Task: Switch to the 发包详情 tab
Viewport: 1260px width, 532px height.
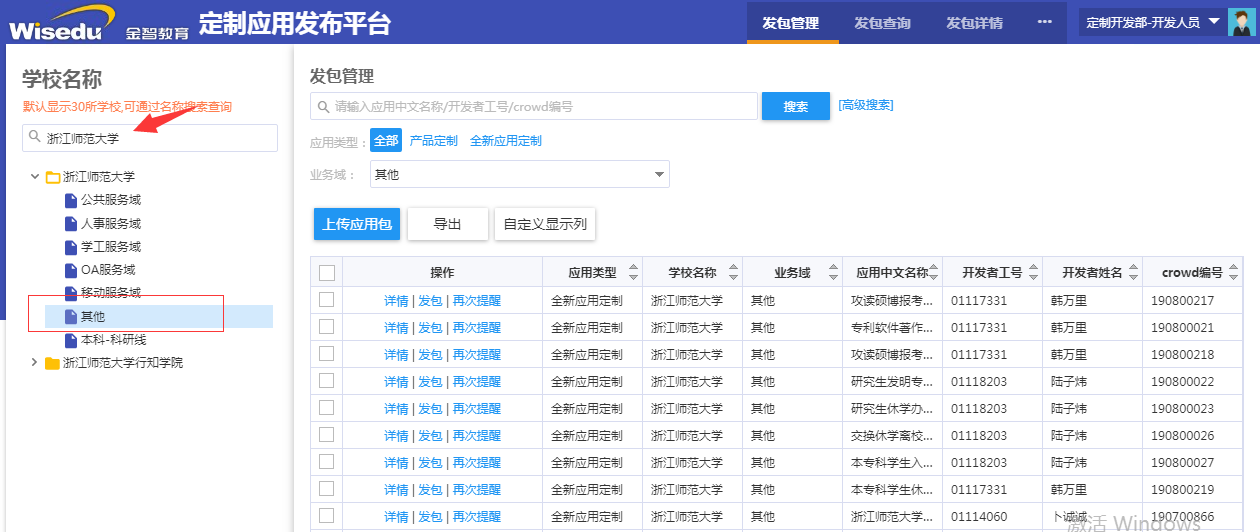Action: point(974,23)
